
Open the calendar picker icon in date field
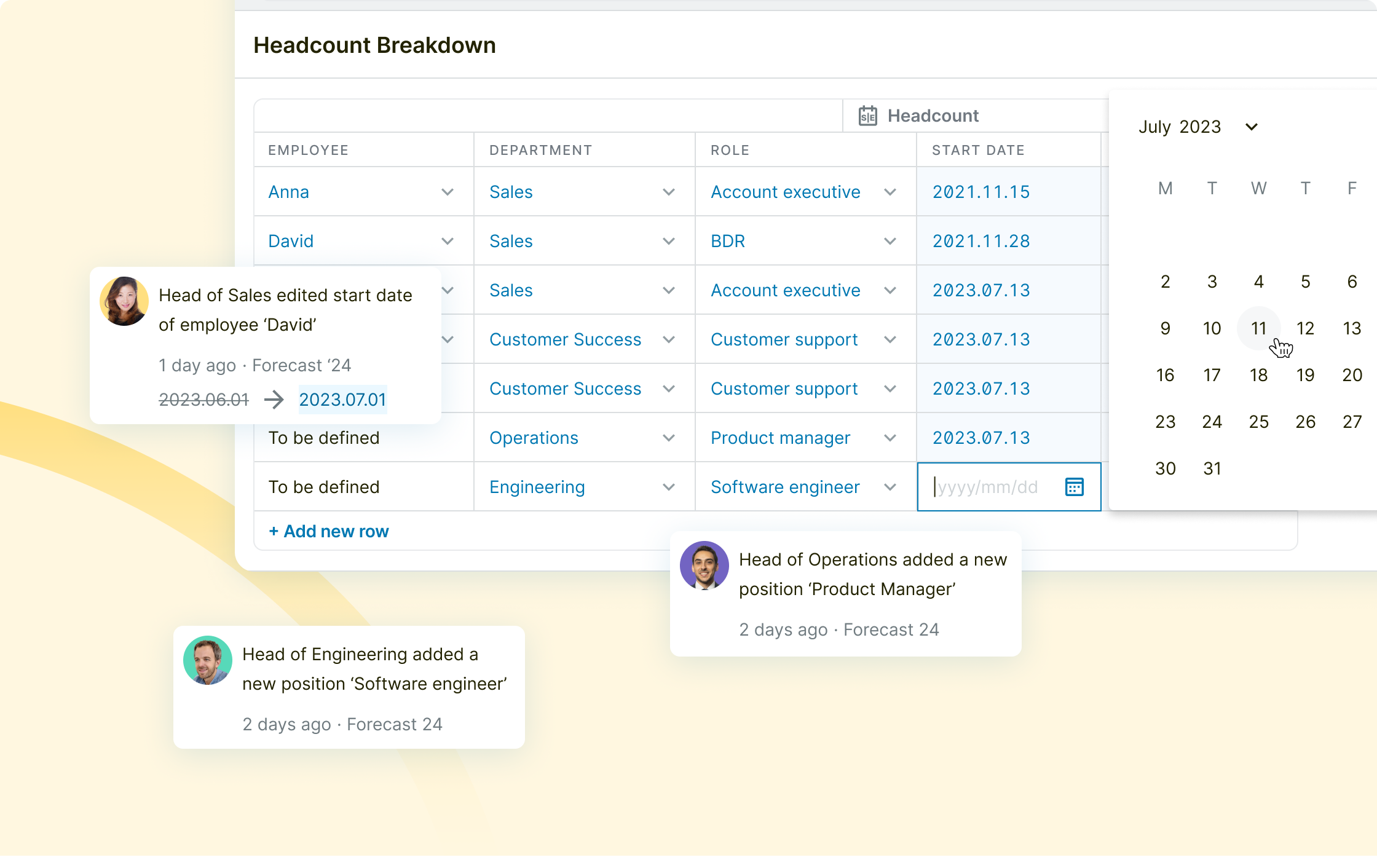(x=1074, y=487)
